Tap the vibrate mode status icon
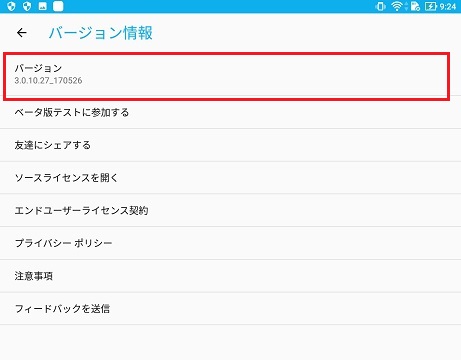This screenshot has width=461, height=360. [380, 6]
